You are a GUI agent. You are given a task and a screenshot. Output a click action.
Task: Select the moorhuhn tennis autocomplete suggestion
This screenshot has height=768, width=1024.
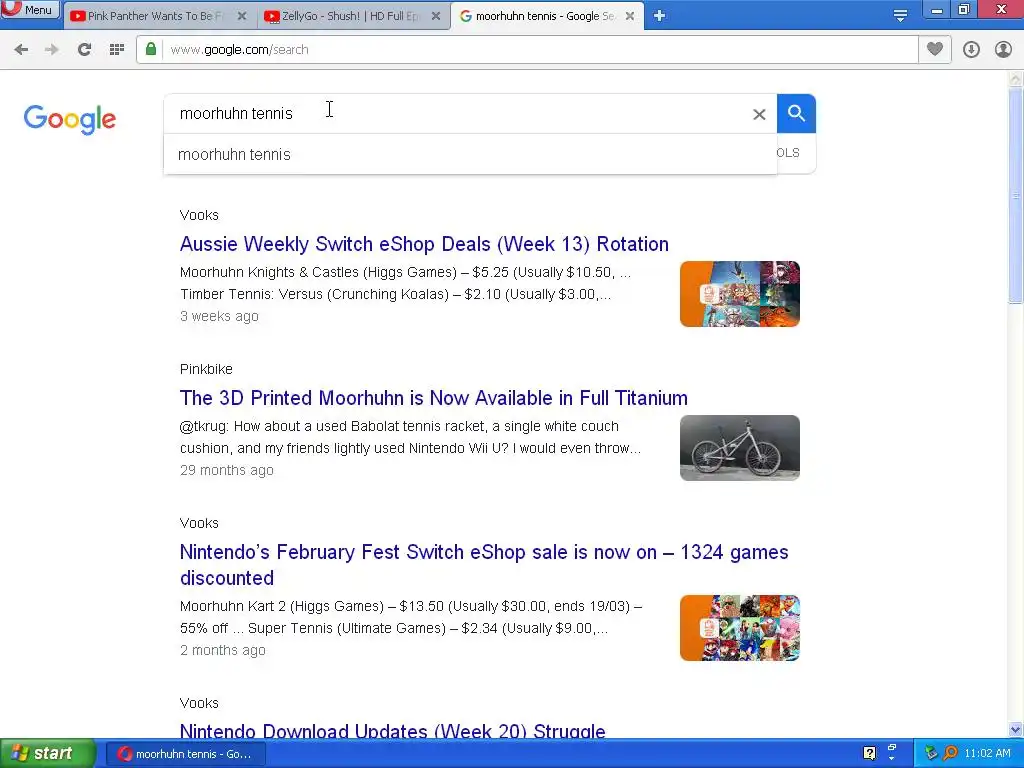470,155
